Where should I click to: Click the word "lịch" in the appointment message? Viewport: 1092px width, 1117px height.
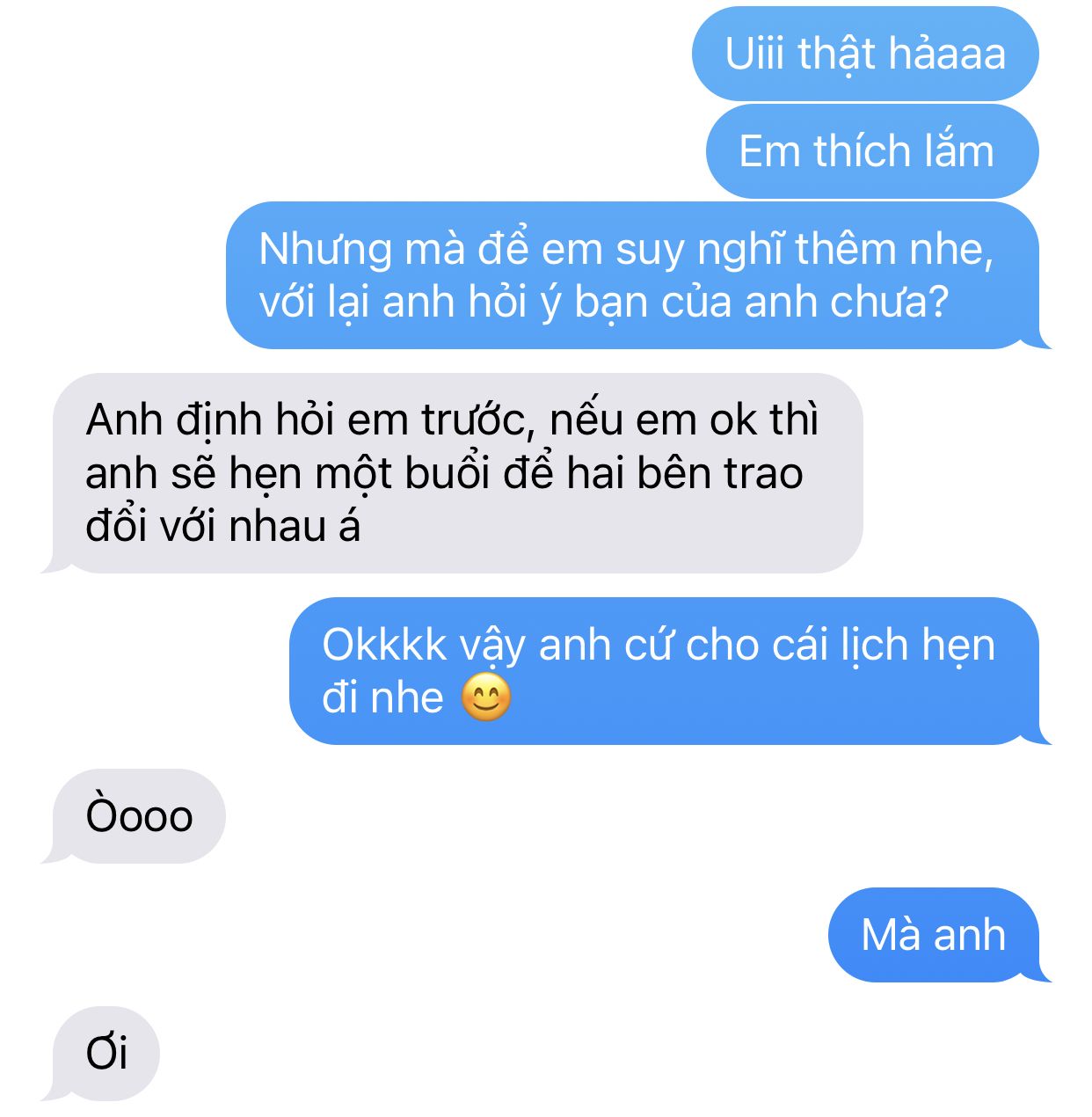872,646
